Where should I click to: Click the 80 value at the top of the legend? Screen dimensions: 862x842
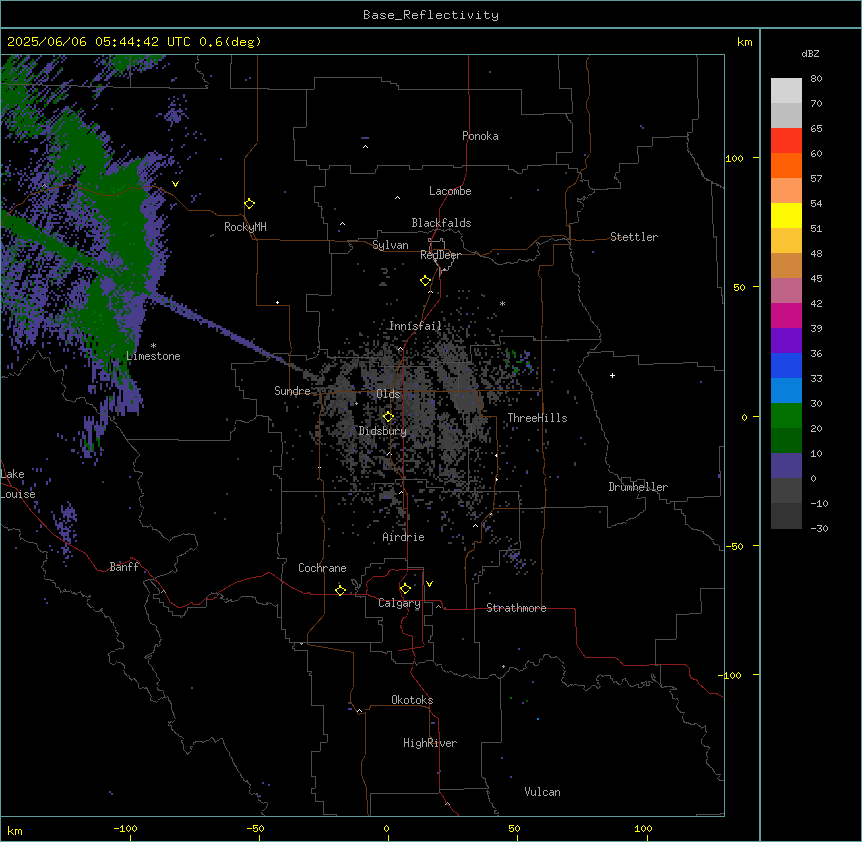click(x=816, y=79)
